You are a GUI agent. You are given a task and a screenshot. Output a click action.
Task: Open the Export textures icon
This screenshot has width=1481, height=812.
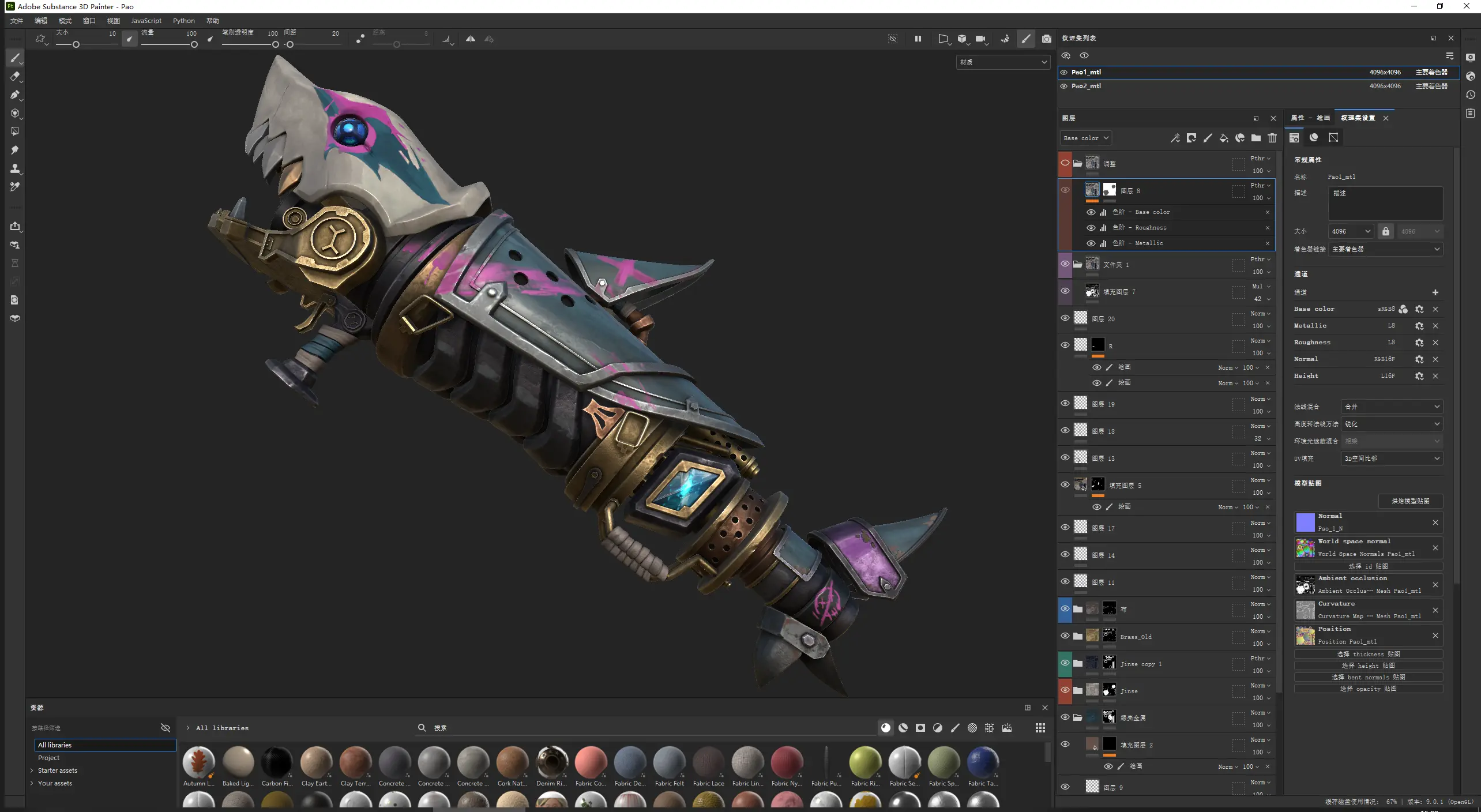[15, 226]
